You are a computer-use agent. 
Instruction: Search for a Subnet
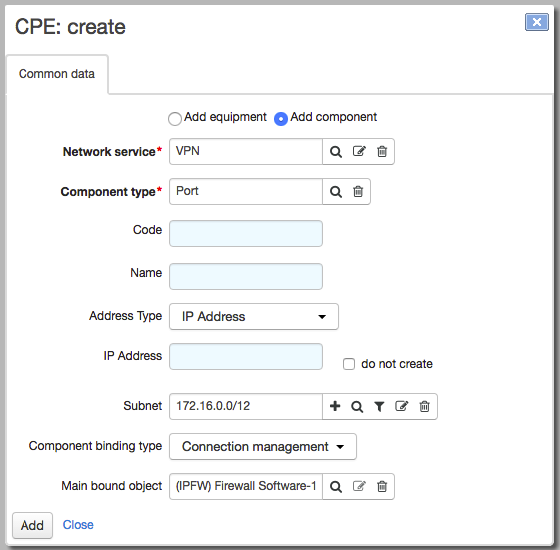point(357,406)
